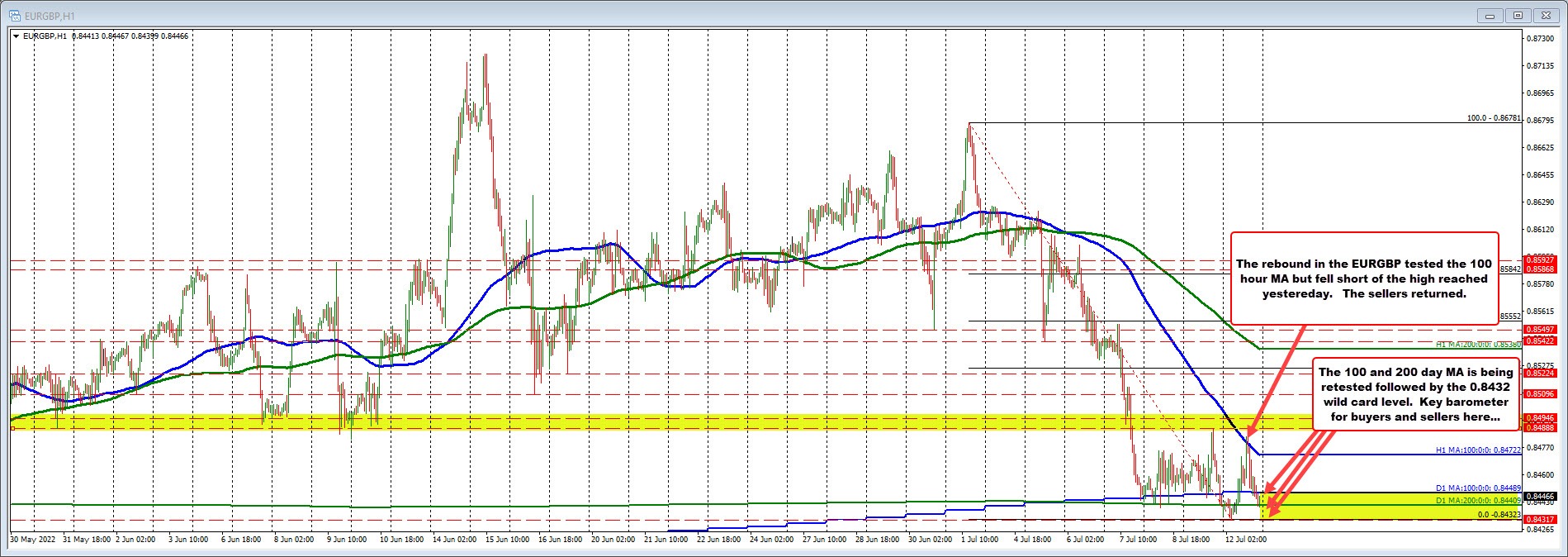Select the red 0.85927 price level tag
The width and height of the screenshot is (1568, 557).
click(x=1540, y=261)
